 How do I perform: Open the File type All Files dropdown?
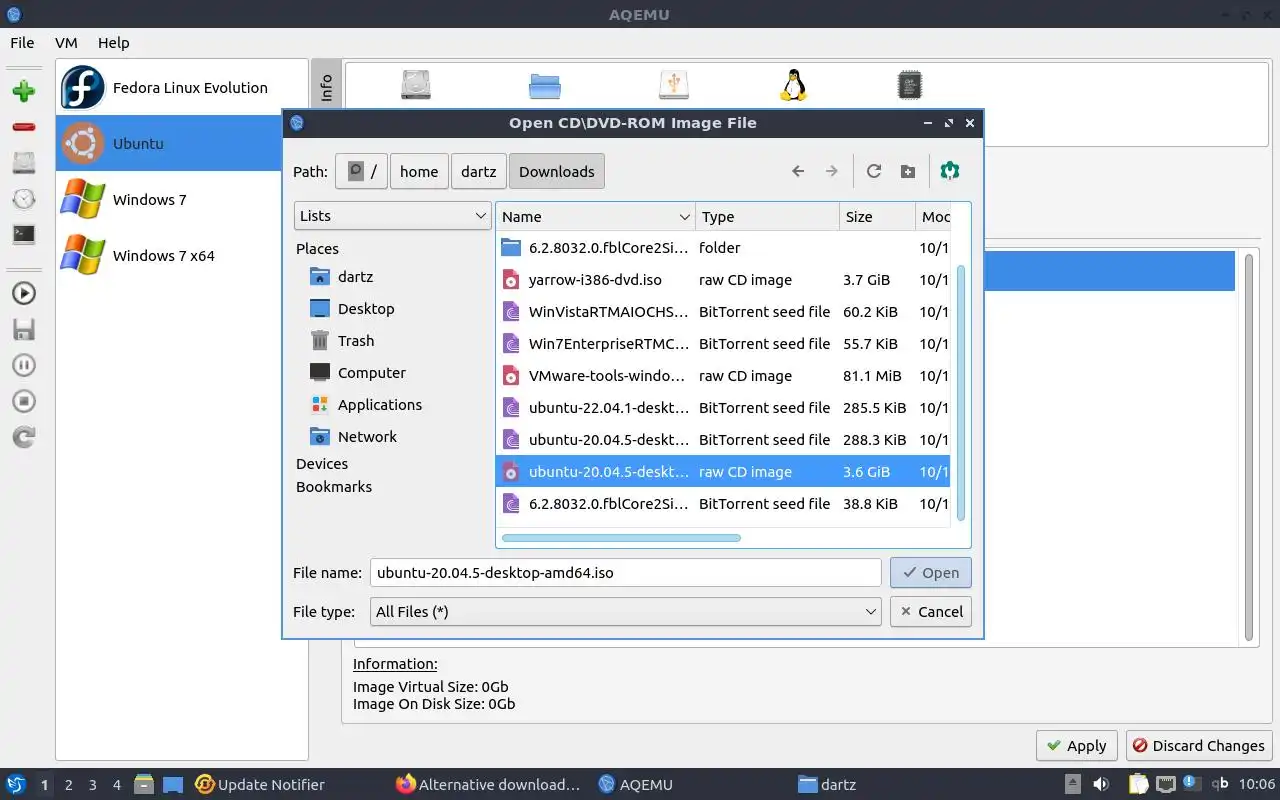pyautogui.click(x=626, y=612)
